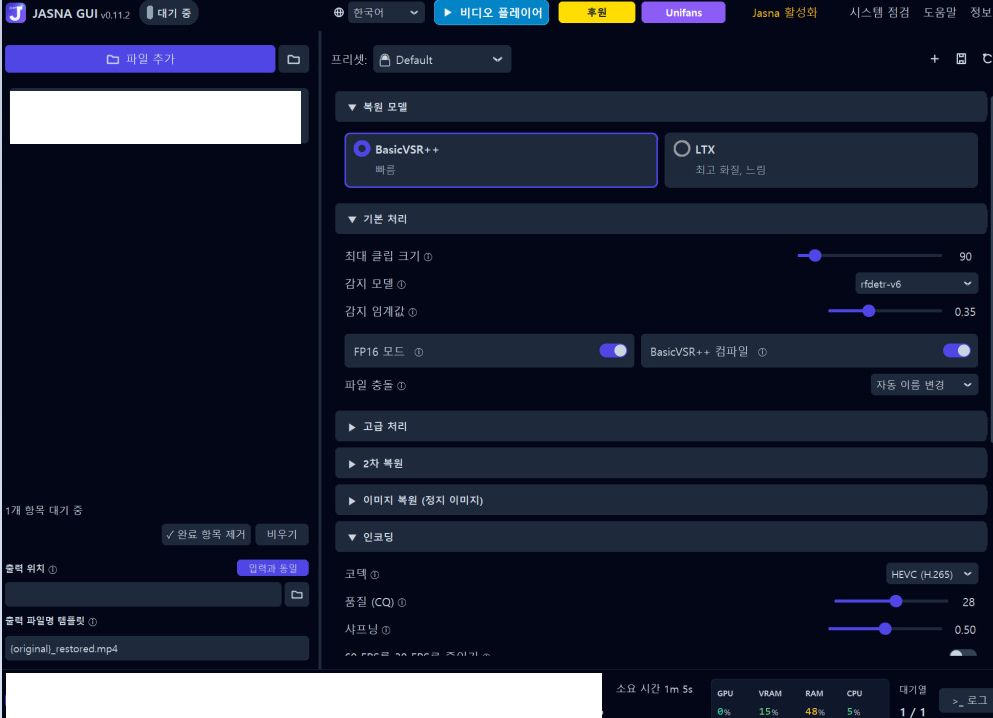The image size is (993, 718).
Task: Click info icon beside 최대 클립 크기
Action: (428, 257)
